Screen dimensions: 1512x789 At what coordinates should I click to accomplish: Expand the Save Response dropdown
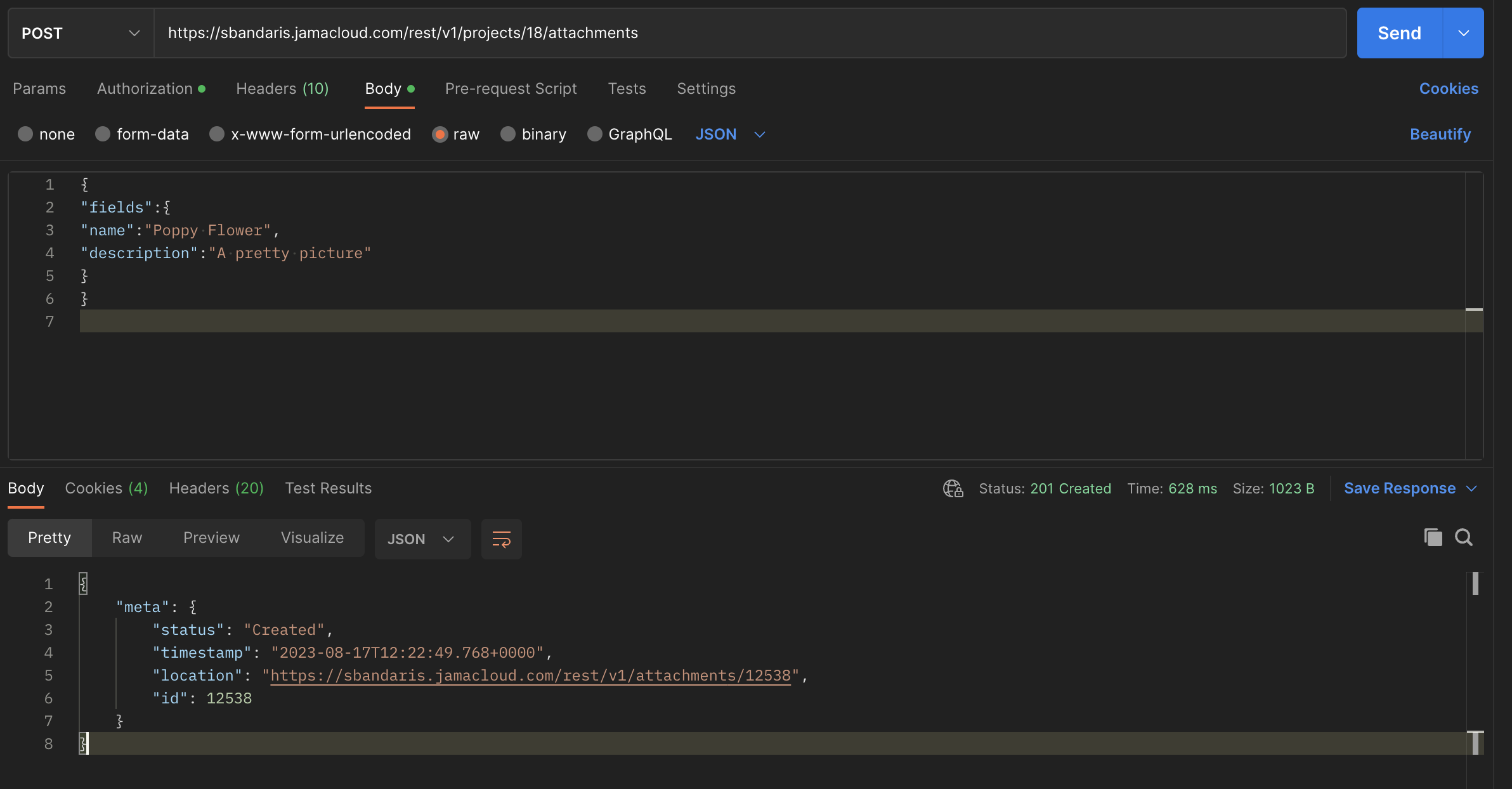[x=1472, y=488]
